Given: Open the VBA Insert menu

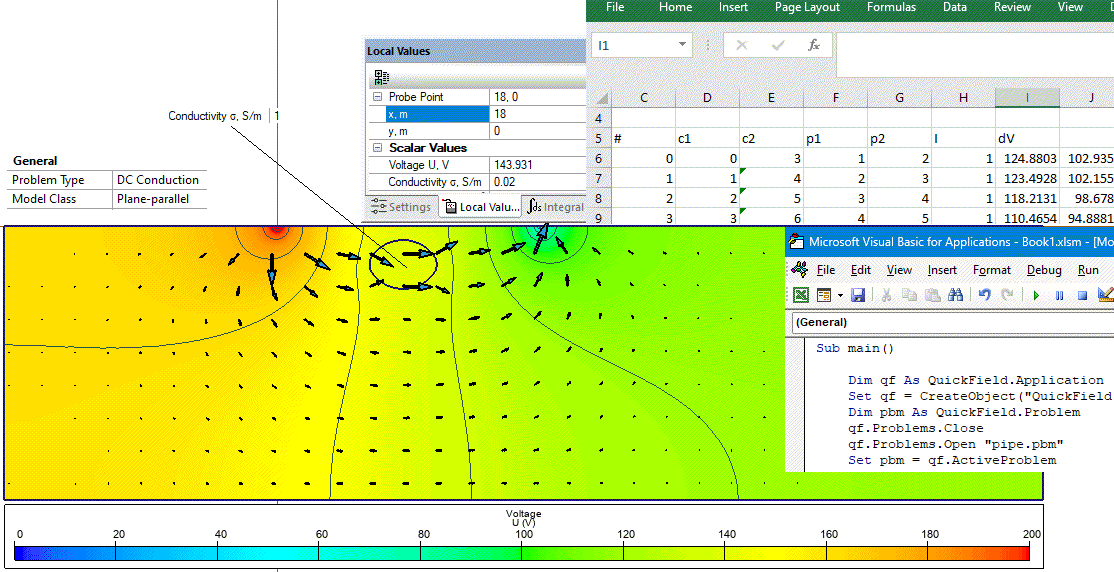Looking at the screenshot, I should point(942,270).
